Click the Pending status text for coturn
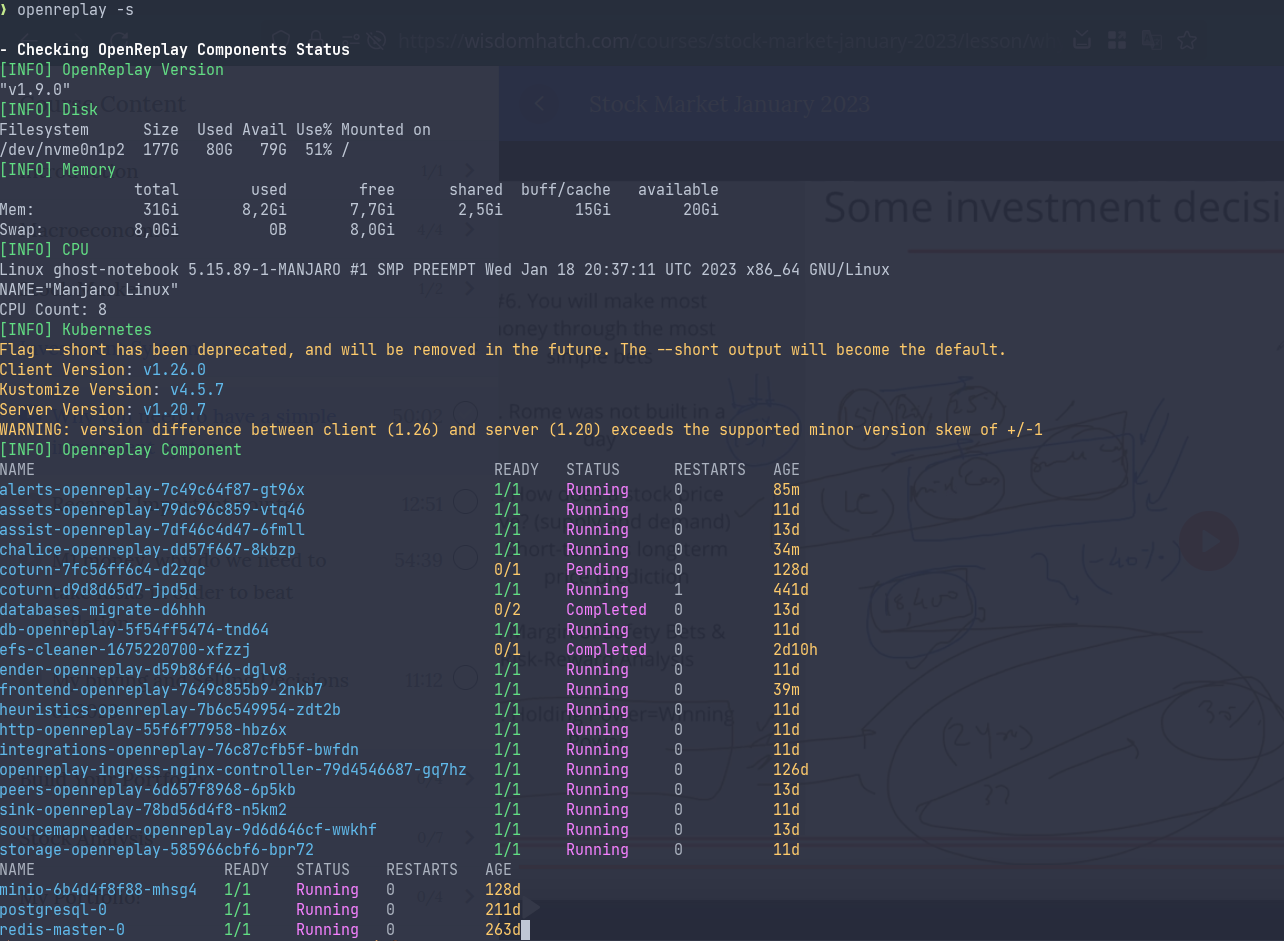This screenshot has height=941, width=1284. click(597, 570)
